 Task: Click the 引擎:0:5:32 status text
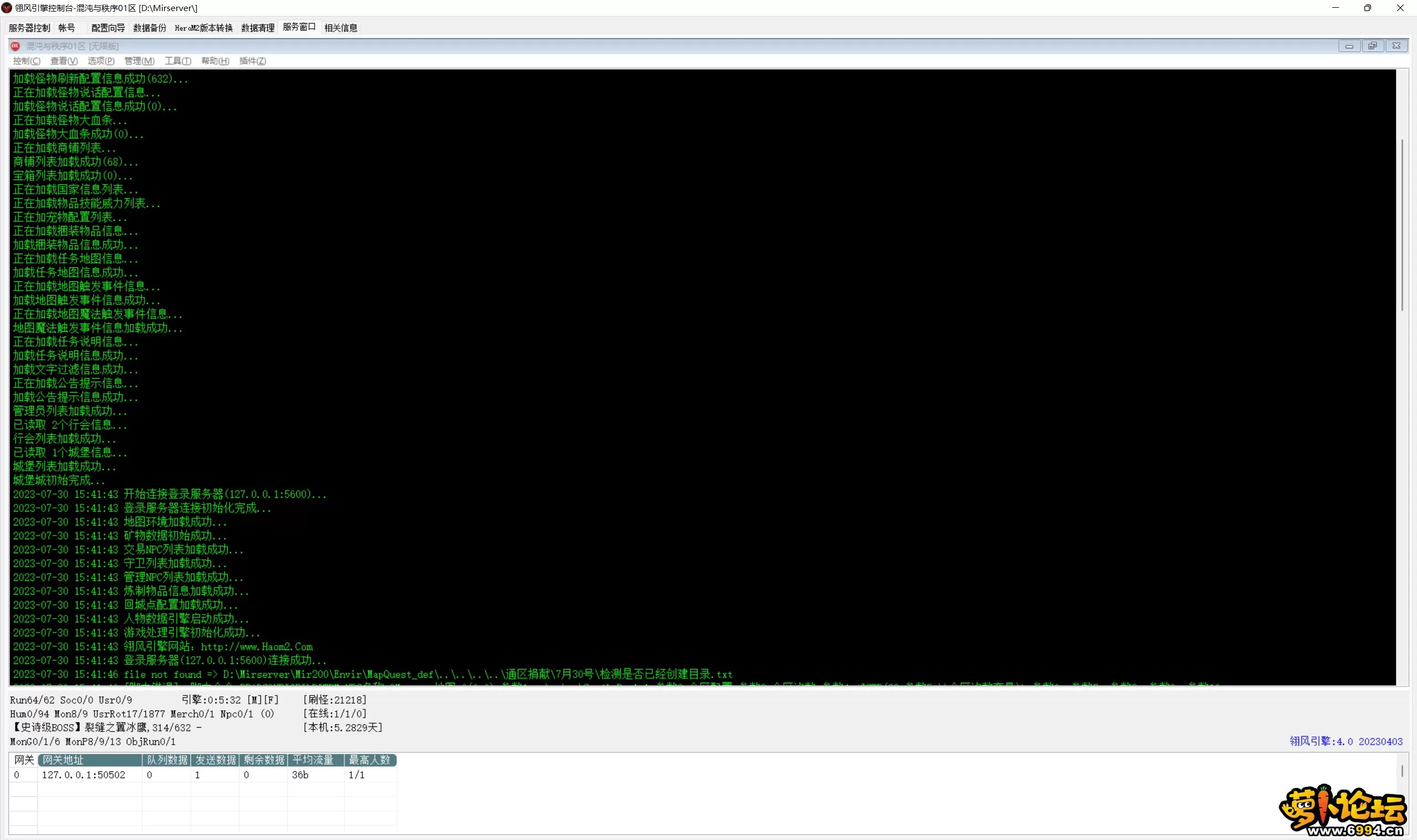[230, 699]
